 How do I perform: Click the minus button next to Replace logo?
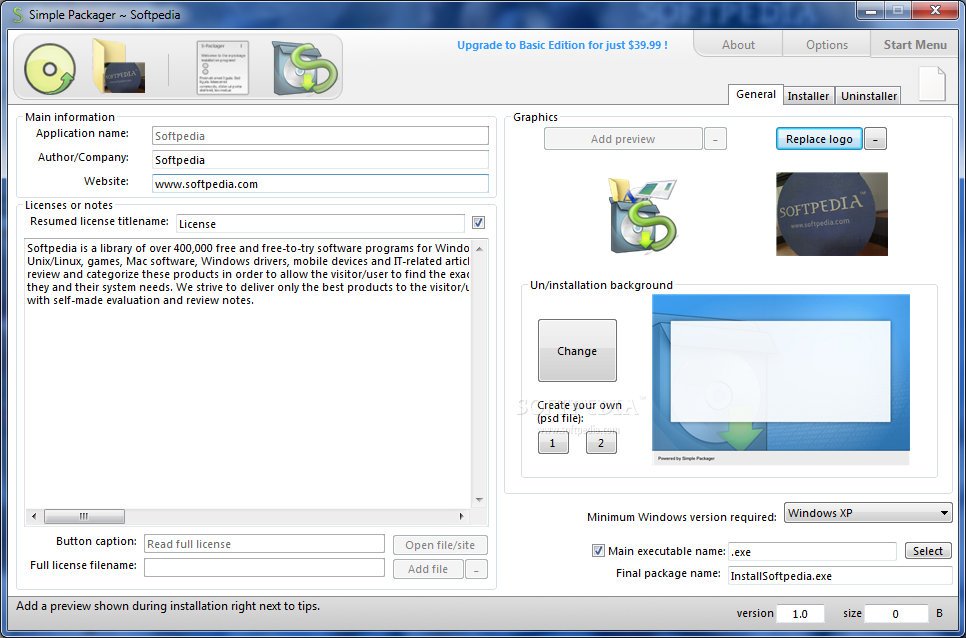[x=875, y=139]
